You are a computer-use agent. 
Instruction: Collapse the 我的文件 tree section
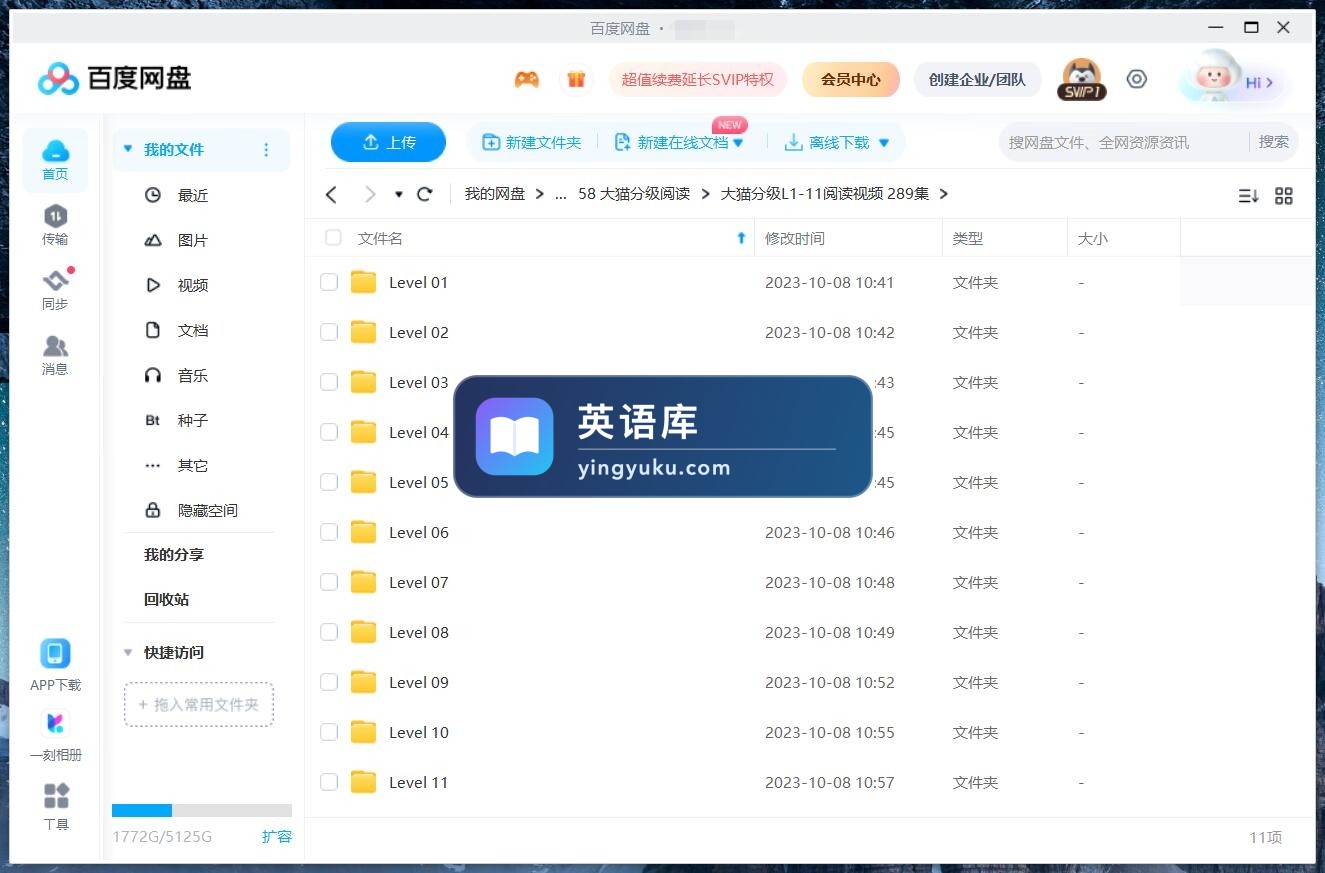point(127,149)
